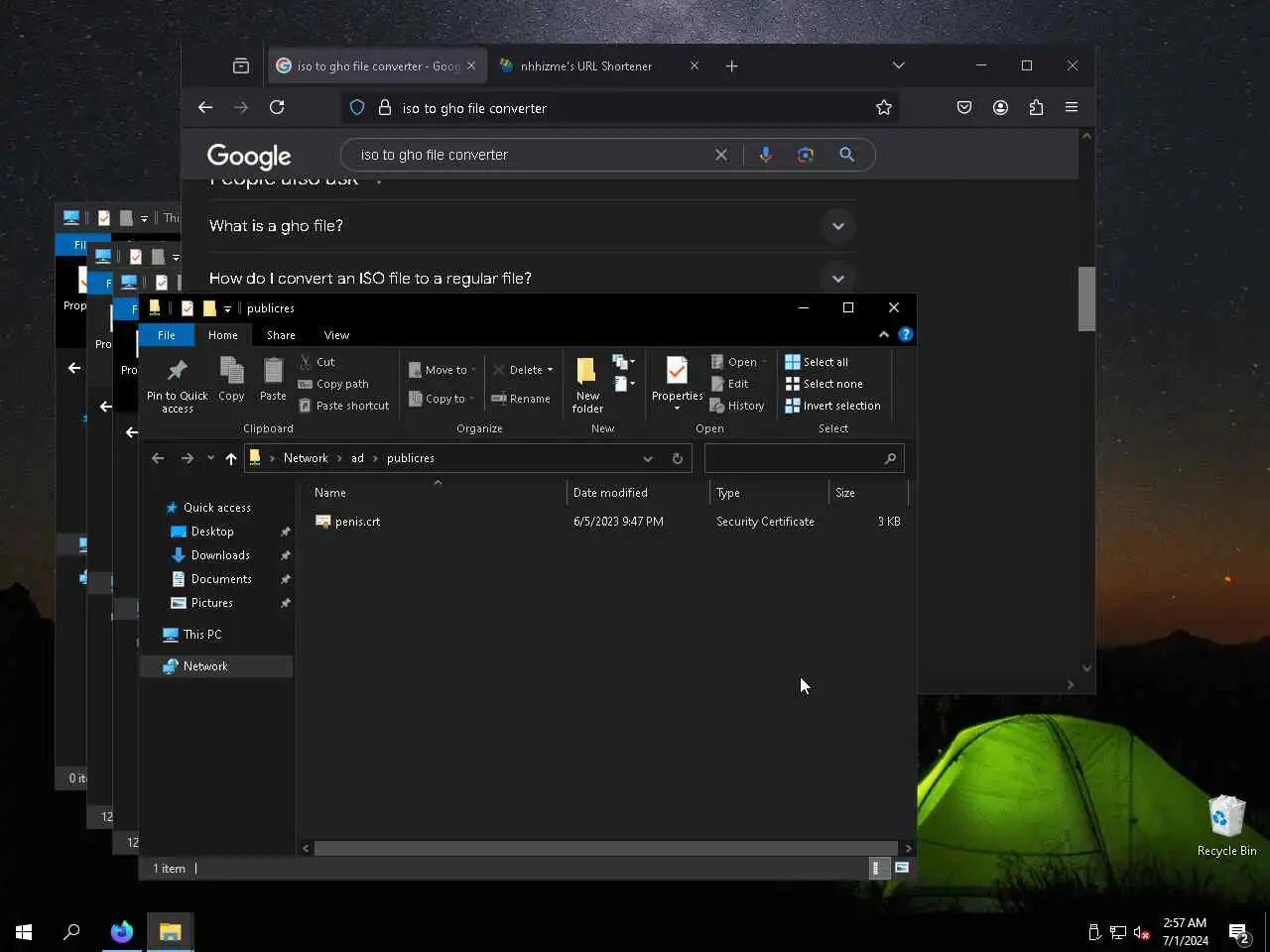Open Documents in Quick access

pos(220,579)
